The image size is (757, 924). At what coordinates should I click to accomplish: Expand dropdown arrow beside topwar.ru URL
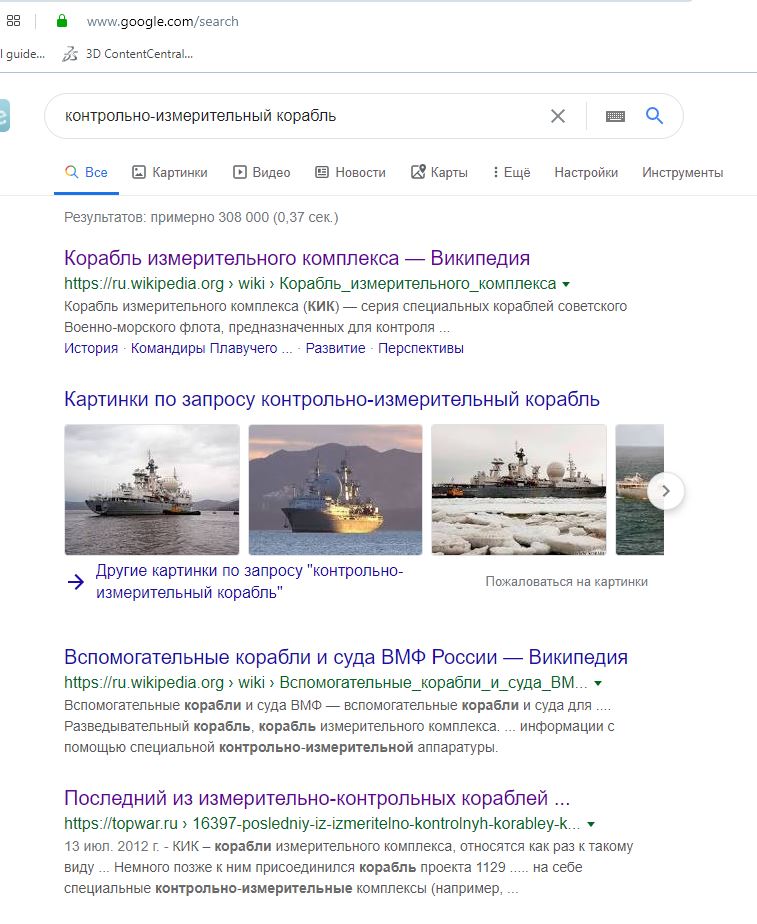(x=591, y=824)
